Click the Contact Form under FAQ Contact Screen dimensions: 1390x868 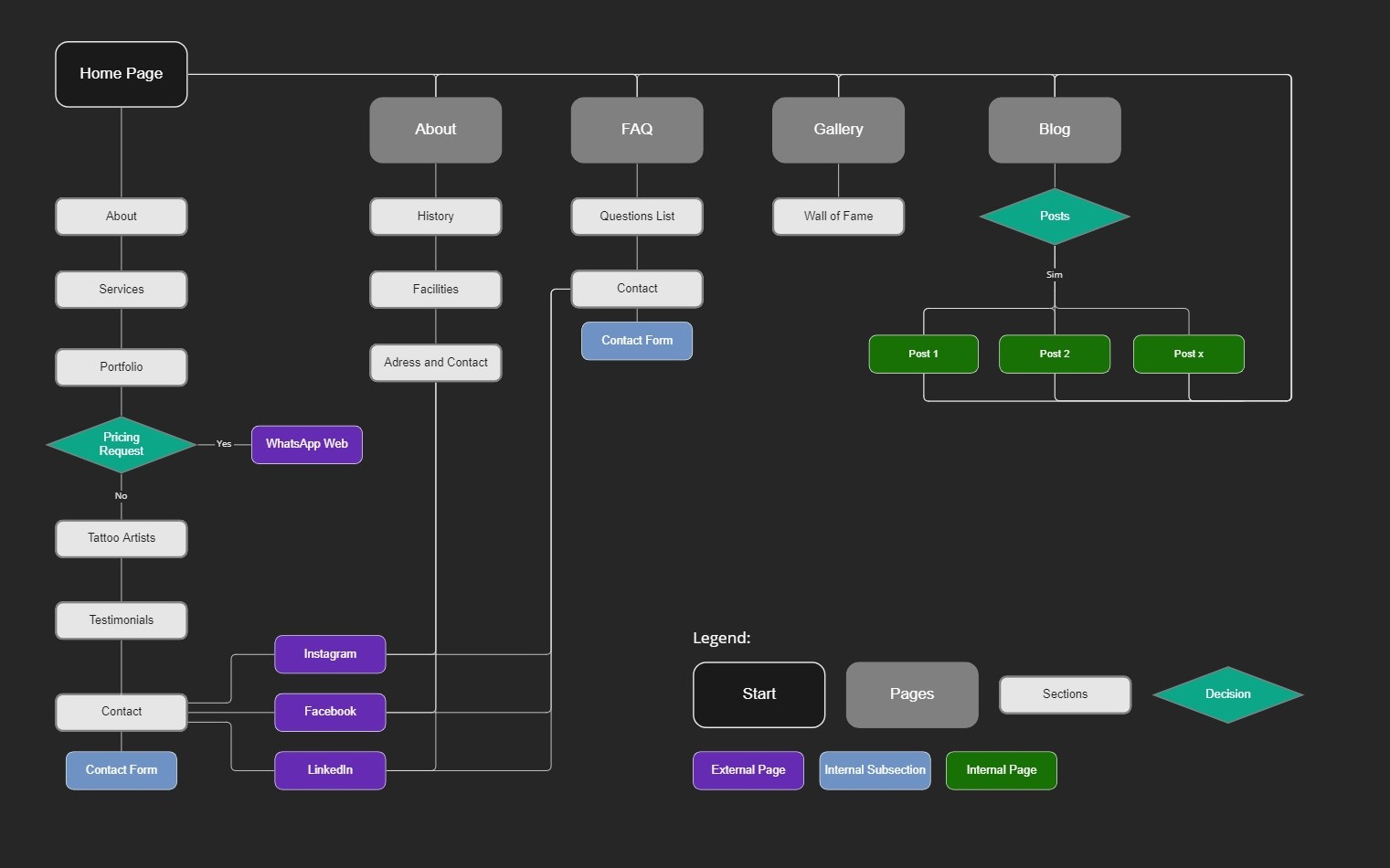pos(637,341)
